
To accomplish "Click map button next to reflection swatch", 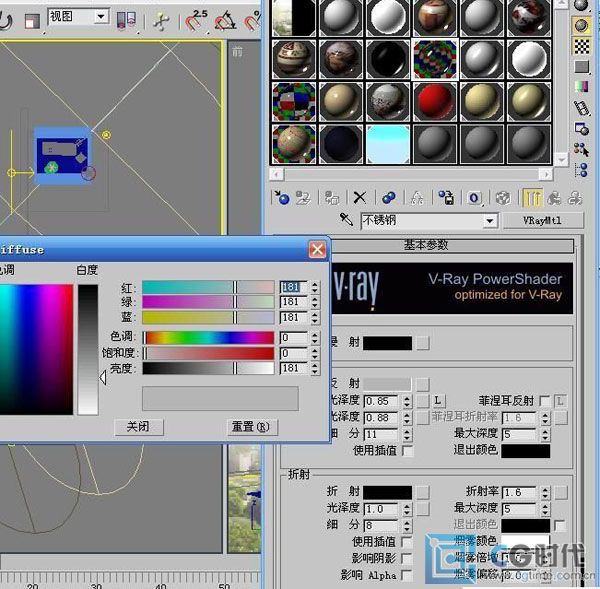I will coord(422,384).
